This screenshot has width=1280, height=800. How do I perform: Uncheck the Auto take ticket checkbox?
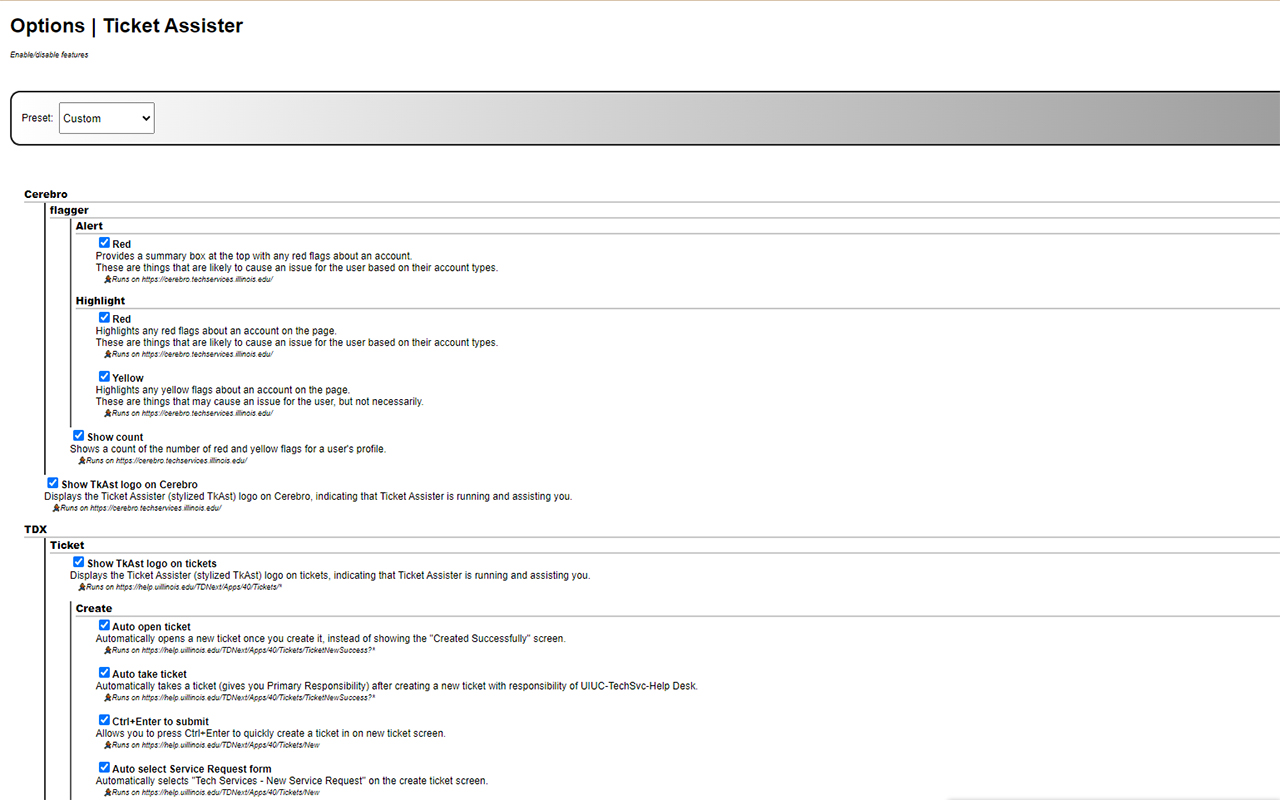coord(104,673)
